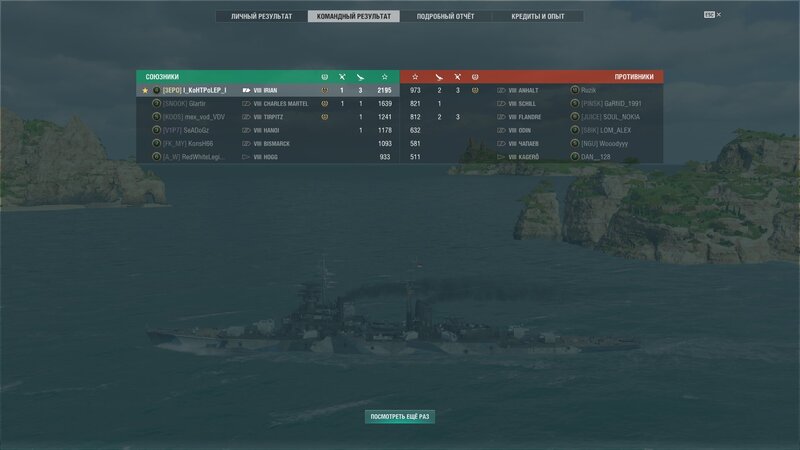Open the Кредиты и опыт tab
The width and height of the screenshot is (800, 450).
(x=538, y=16)
